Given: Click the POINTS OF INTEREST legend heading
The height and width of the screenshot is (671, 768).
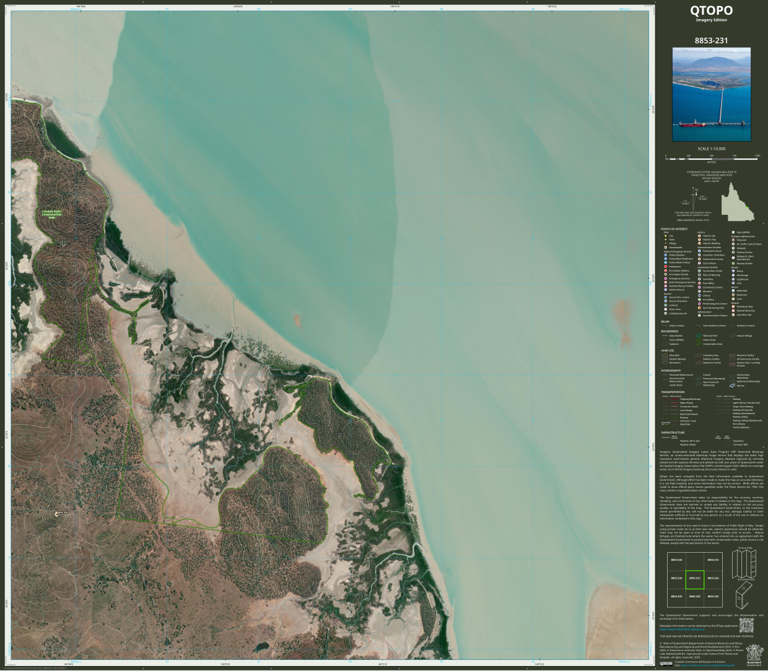Looking at the screenshot, I should pos(674,229).
